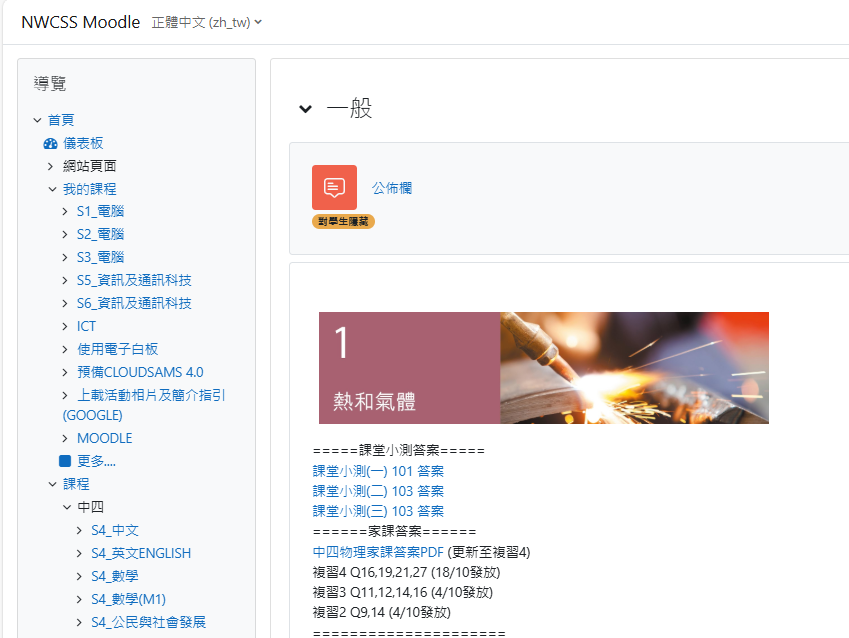Collapse the 首頁 navigation tree
The height and width of the screenshot is (638, 849).
(x=37, y=120)
